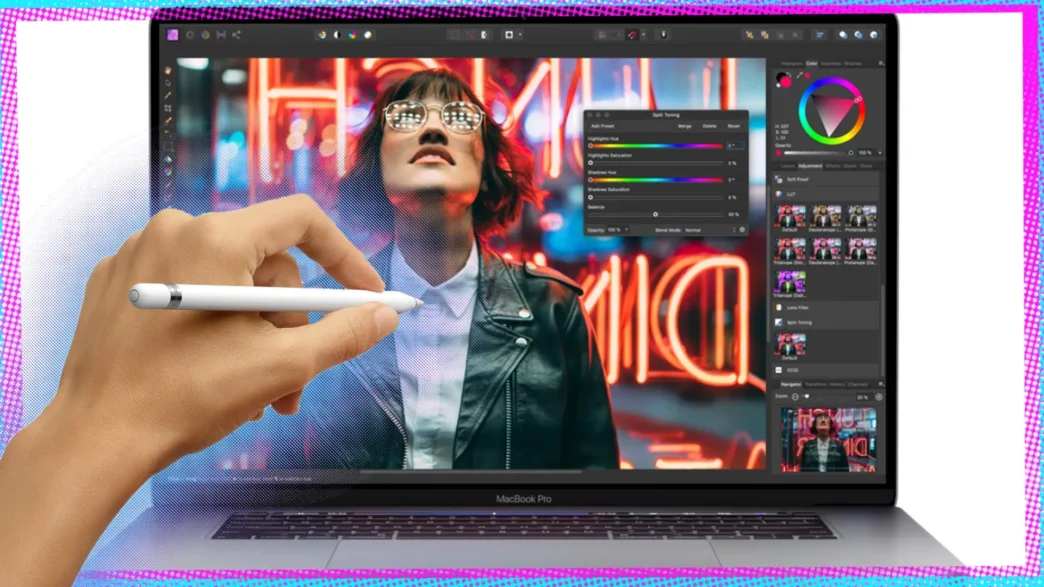The image size is (1044, 587).
Task: Pick the color picker eyedropper icon
Action: pos(800,76)
